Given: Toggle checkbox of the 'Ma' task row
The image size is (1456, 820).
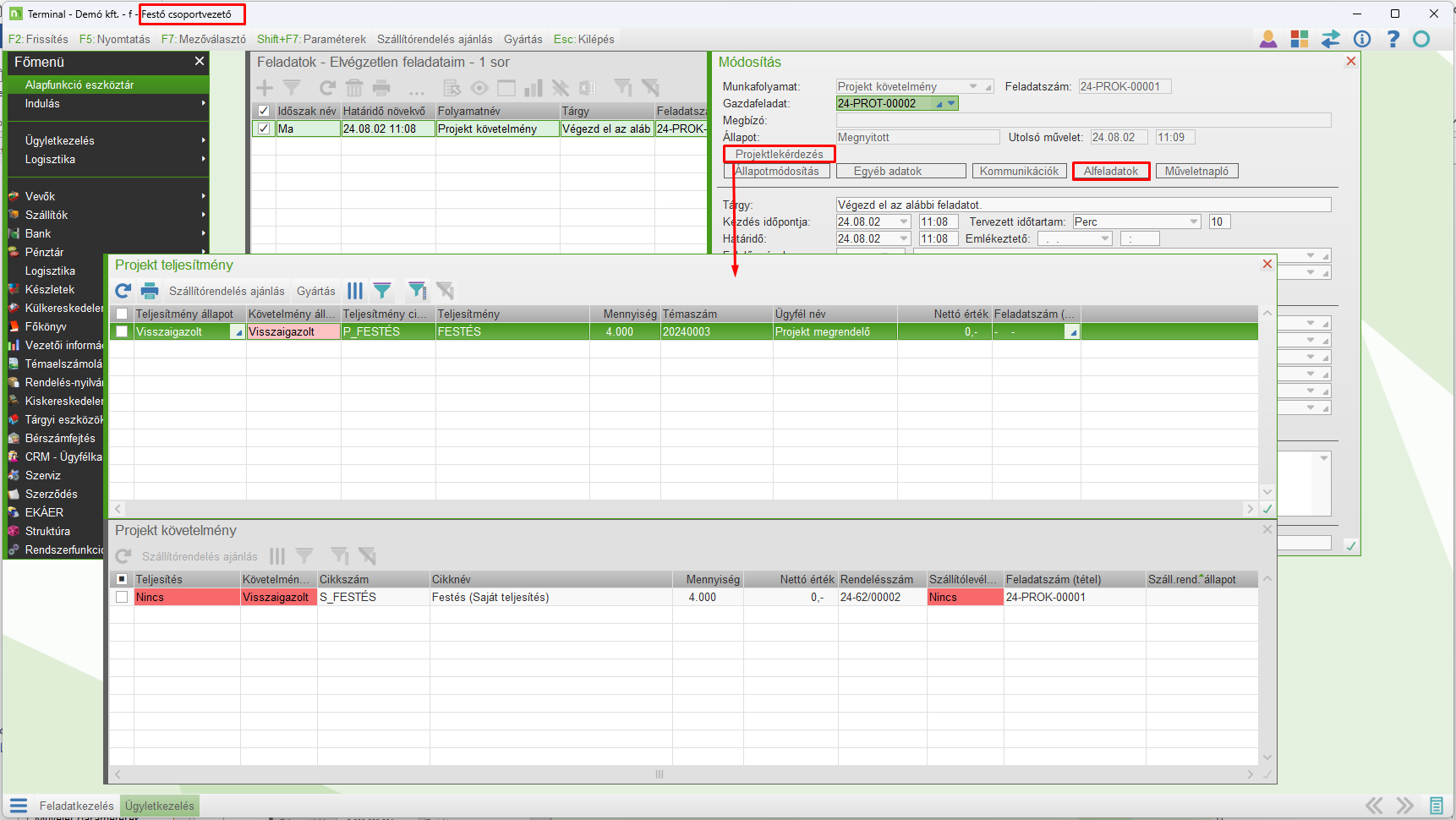Looking at the screenshot, I should tap(264, 128).
